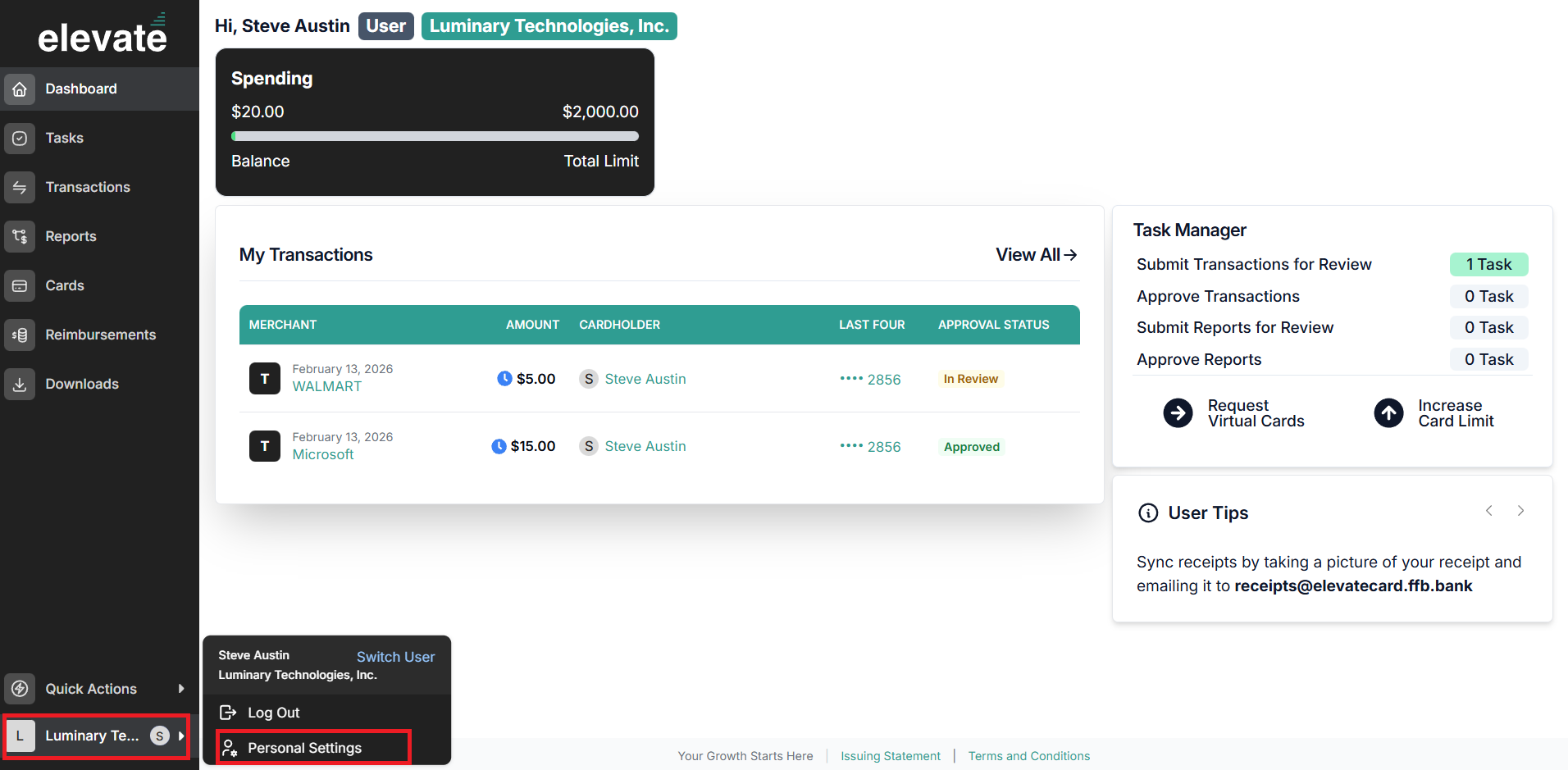The image size is (1568, 770).
Task: Open the Dashboard home icon
Action: (x=20, y=89)
